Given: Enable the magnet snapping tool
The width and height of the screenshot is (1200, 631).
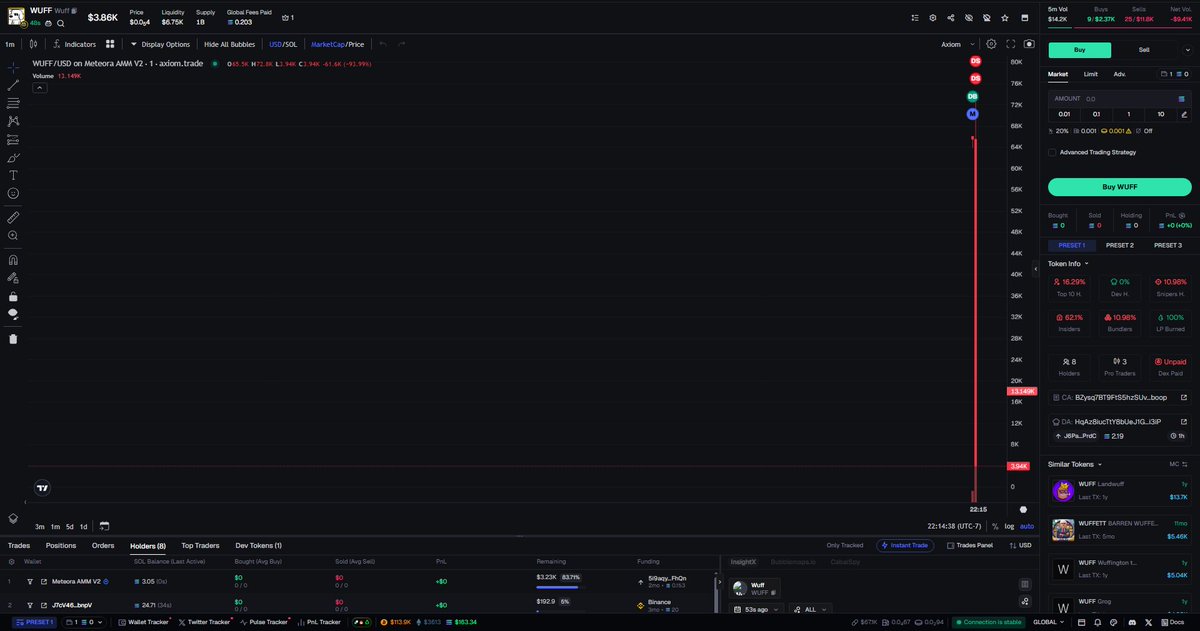Looking at the screenshot, I should pos(12,260).
